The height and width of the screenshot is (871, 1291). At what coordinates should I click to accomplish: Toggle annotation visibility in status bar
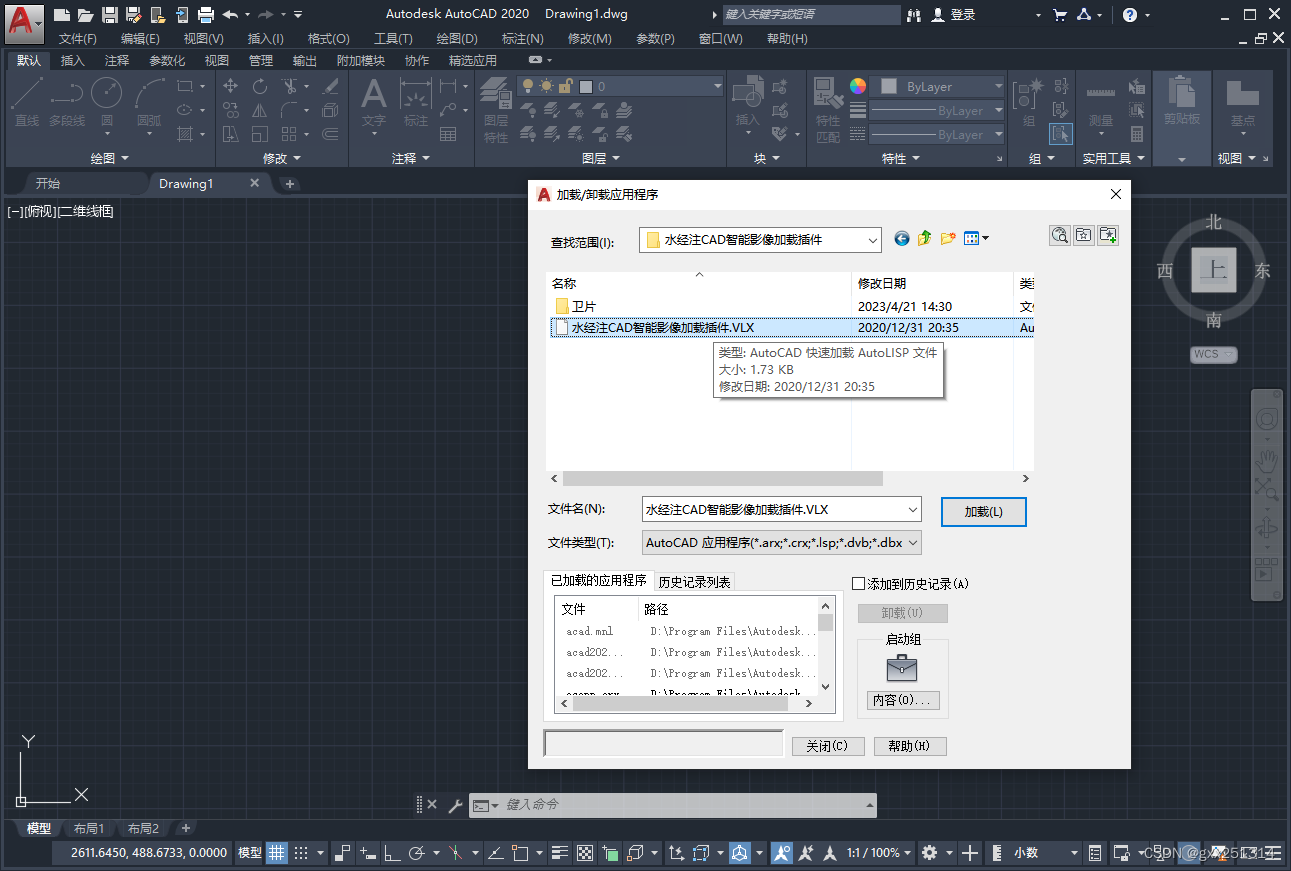click(x=782, y=853)
